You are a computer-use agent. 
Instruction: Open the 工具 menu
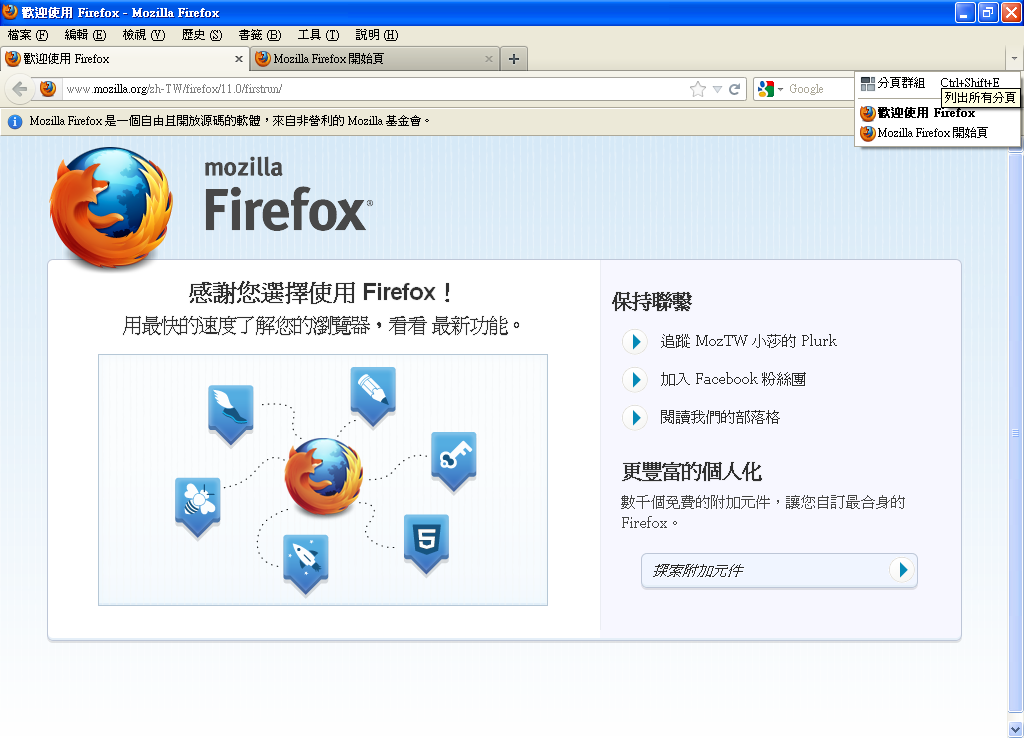318,35
